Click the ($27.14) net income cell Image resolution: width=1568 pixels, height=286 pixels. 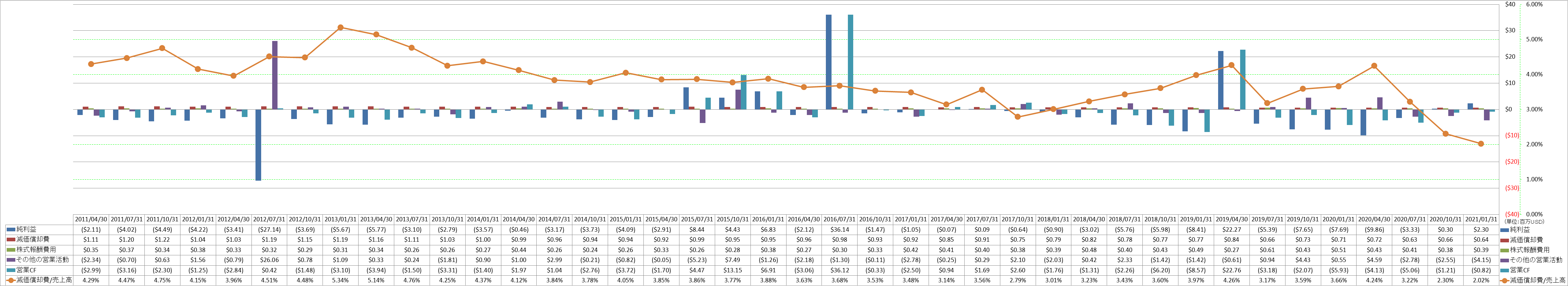pos(269,230)
